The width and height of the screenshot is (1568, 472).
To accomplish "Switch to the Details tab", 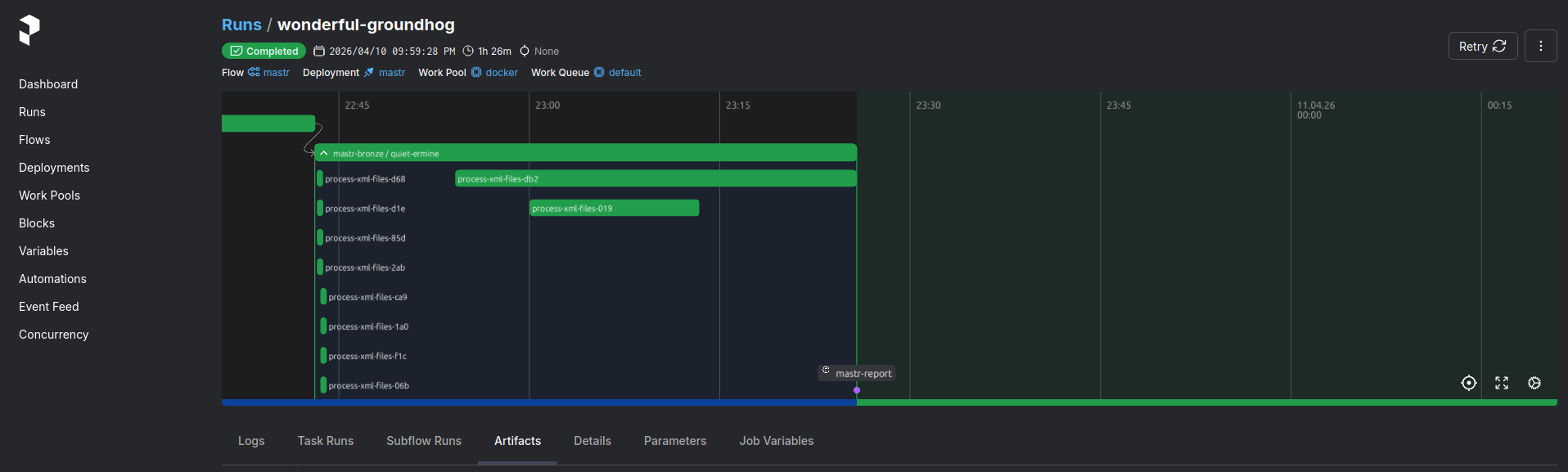I will [x=593, y=441].
